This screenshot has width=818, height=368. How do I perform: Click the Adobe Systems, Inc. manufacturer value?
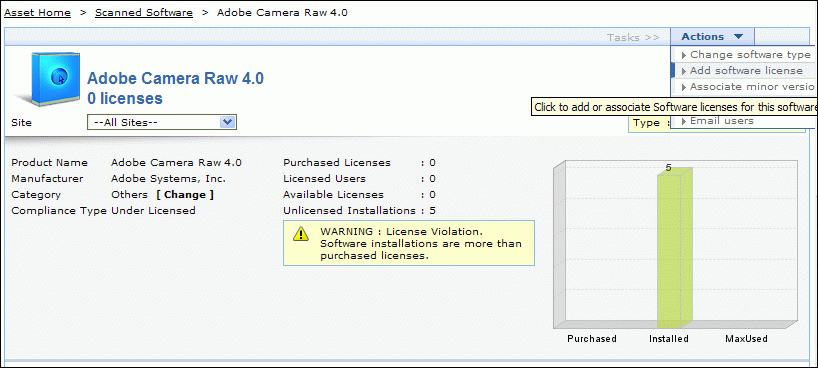point(169,179)
